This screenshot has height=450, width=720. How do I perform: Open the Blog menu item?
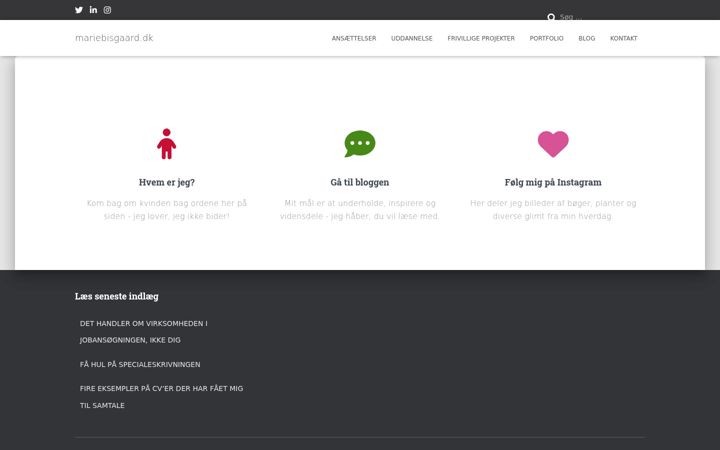(586, 39)
